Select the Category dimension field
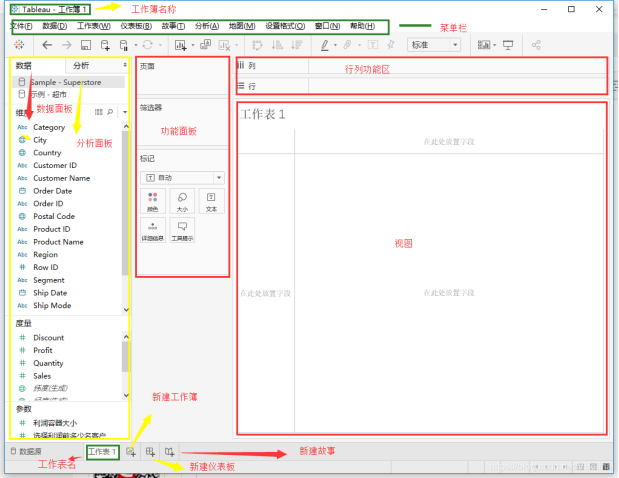Viewport: 619px width, 478px height. (x=49, y=127)
